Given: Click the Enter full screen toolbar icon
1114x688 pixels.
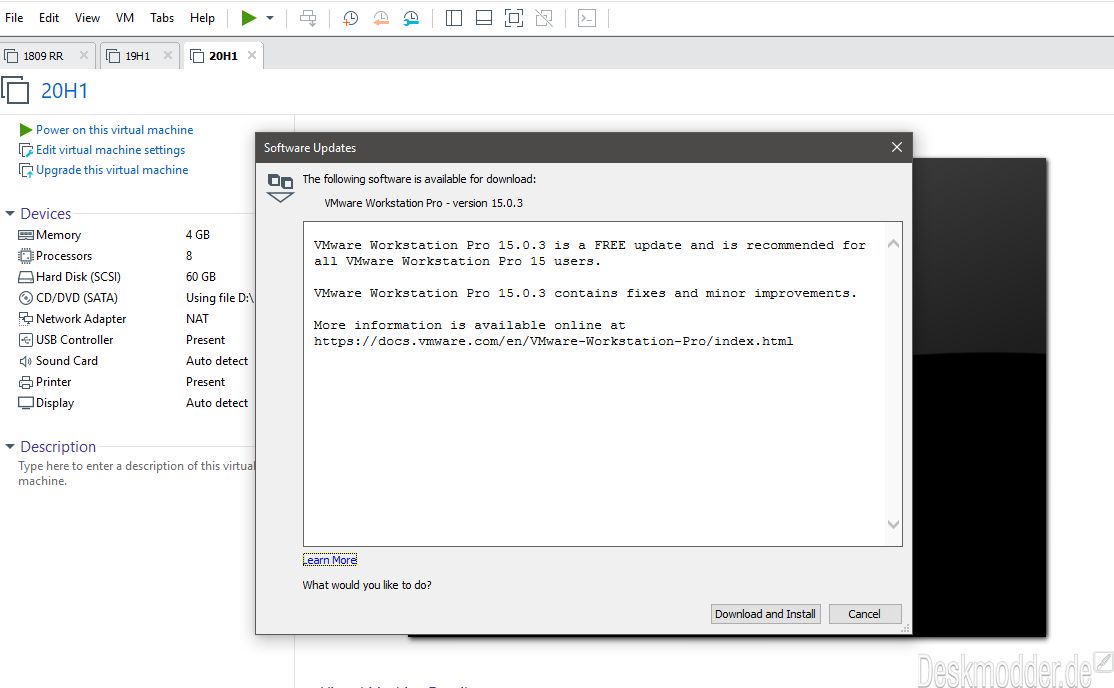Looking at the screenshot, I should pos(514,18).
